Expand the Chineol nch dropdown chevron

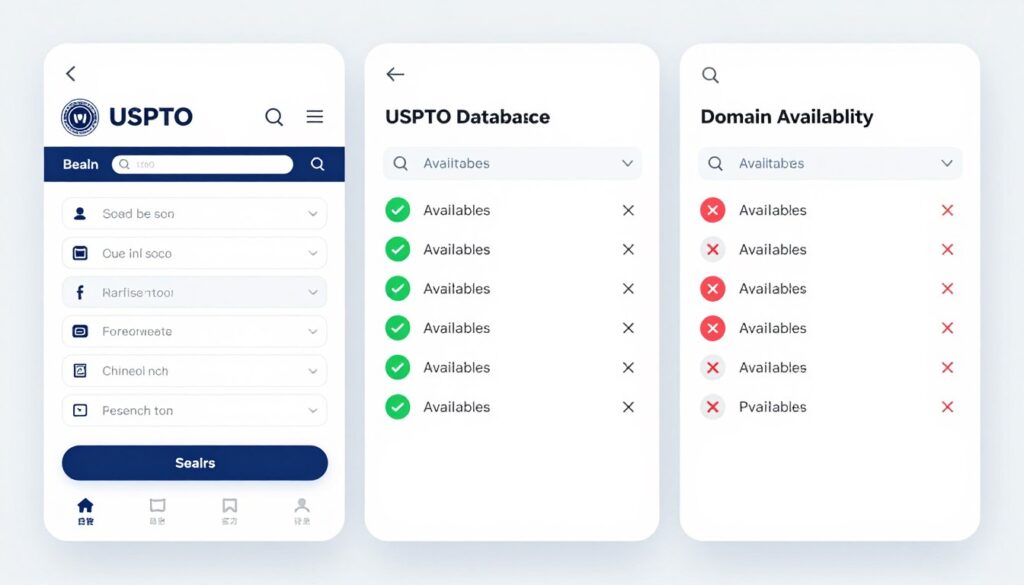tap(313, 371)
